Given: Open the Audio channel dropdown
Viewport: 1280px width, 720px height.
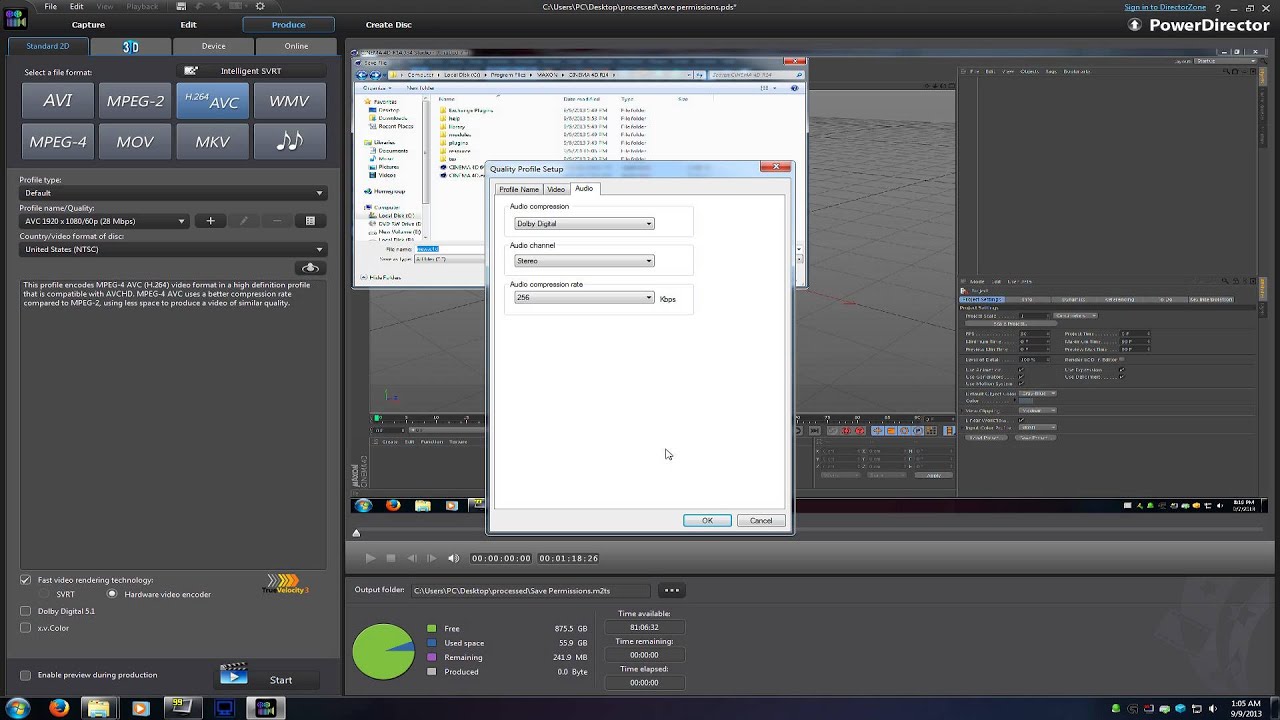Looking at the screenshot, I should (584, 261).
